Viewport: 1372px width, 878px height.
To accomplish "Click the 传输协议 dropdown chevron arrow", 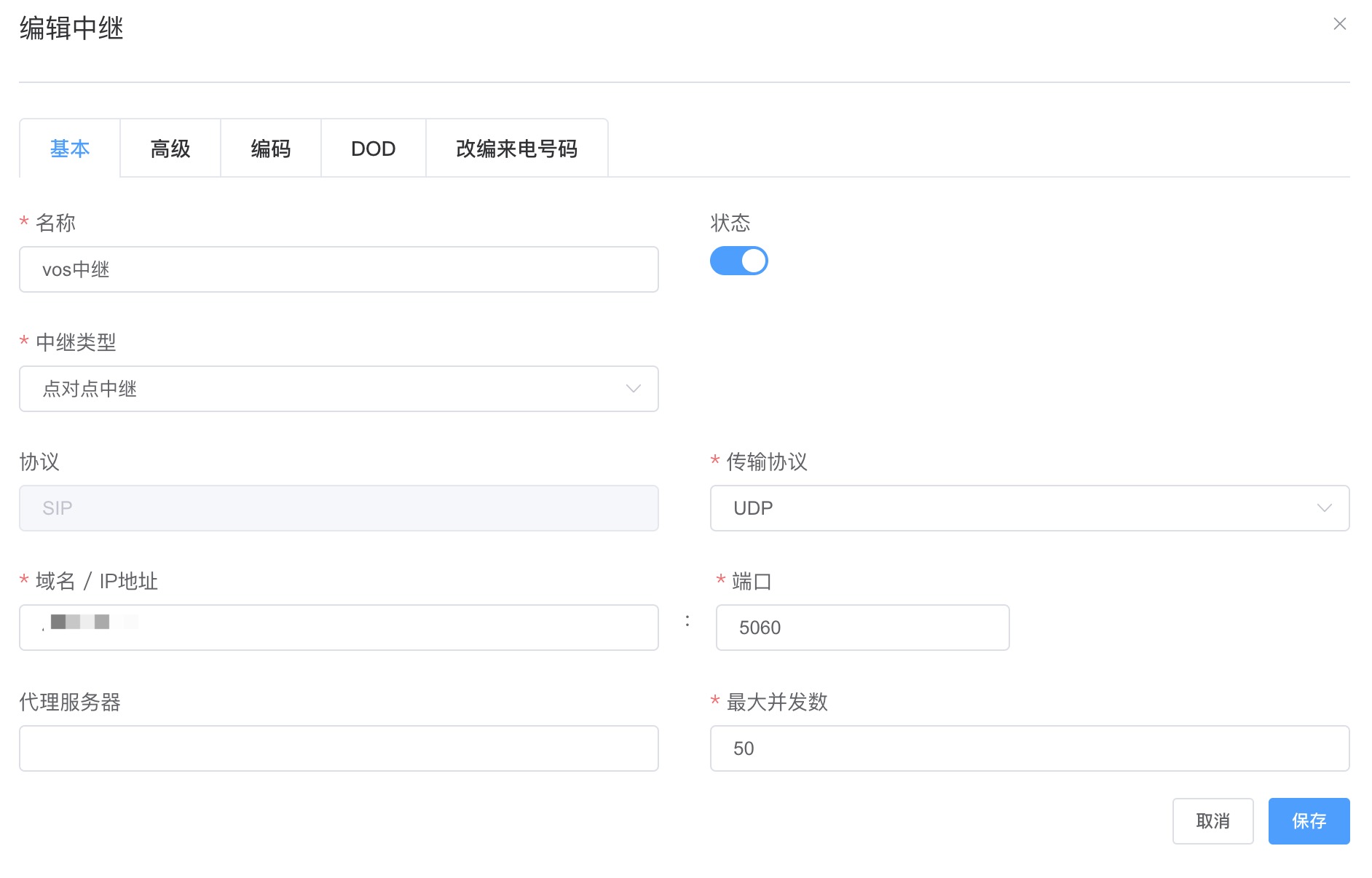I will (x=1324, y=508).
